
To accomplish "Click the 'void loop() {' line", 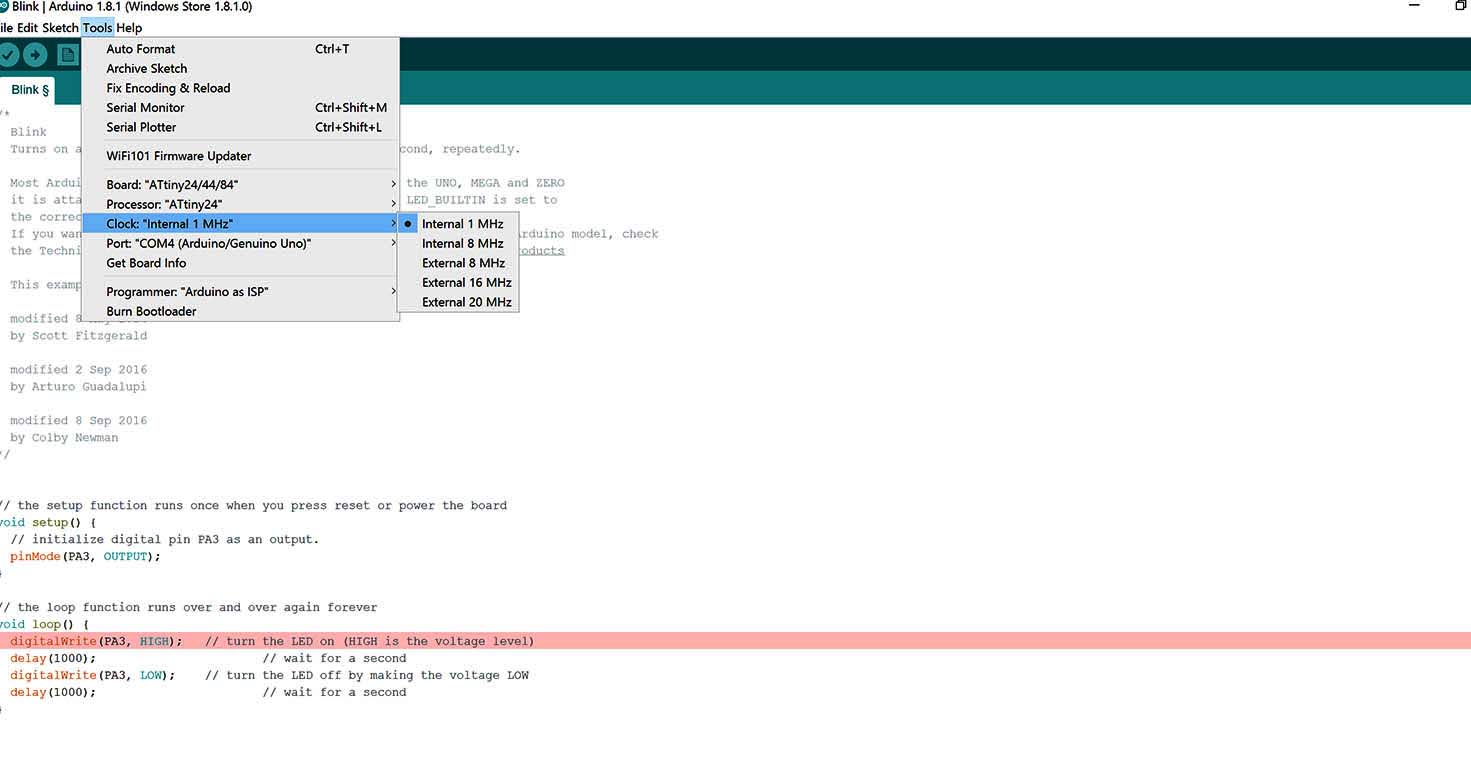I will point(44,624).
